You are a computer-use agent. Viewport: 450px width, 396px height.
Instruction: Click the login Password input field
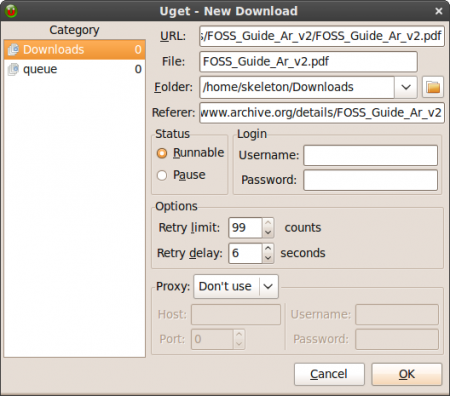coord(371,180)
